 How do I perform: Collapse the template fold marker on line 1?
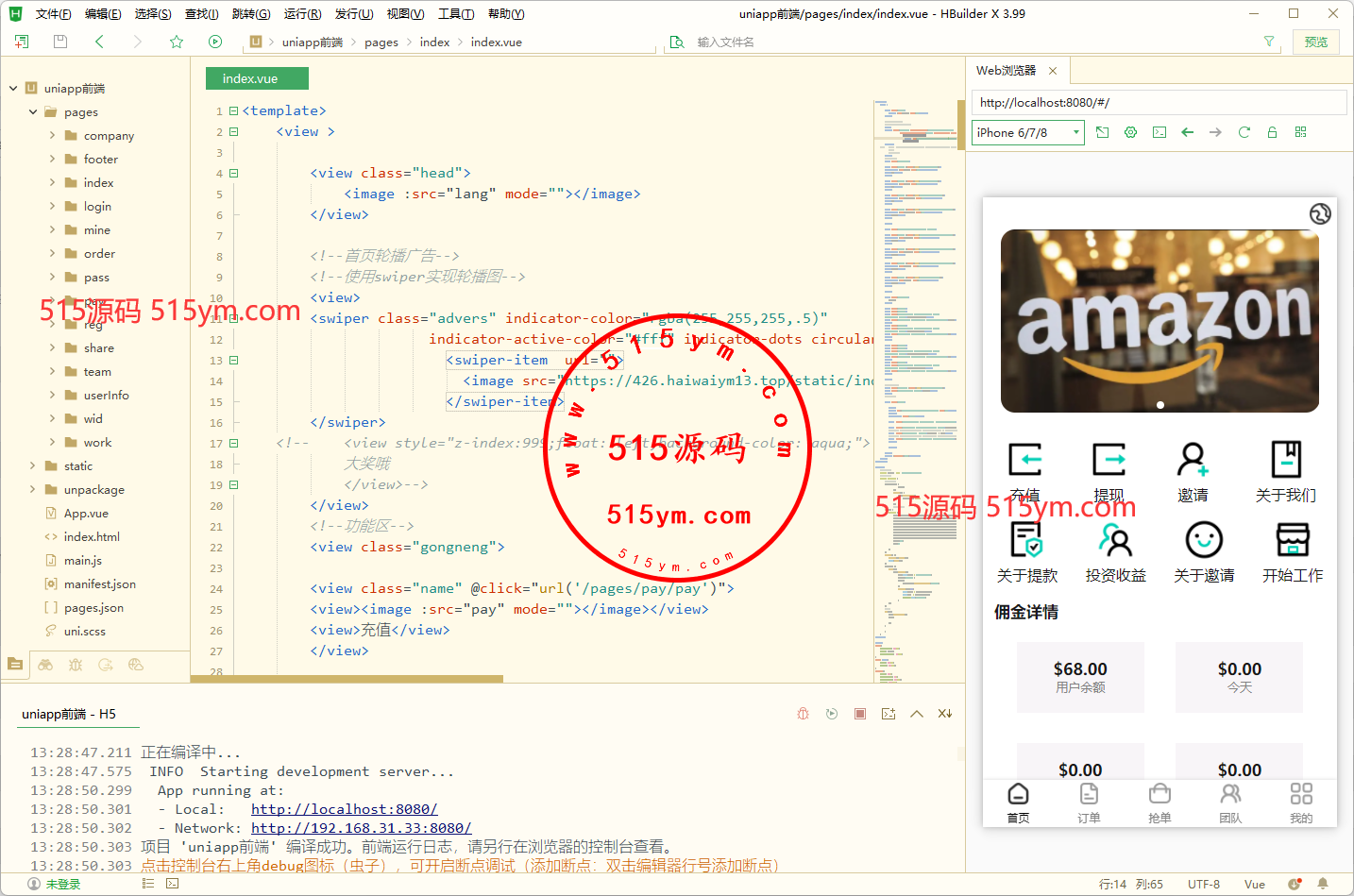233,111
